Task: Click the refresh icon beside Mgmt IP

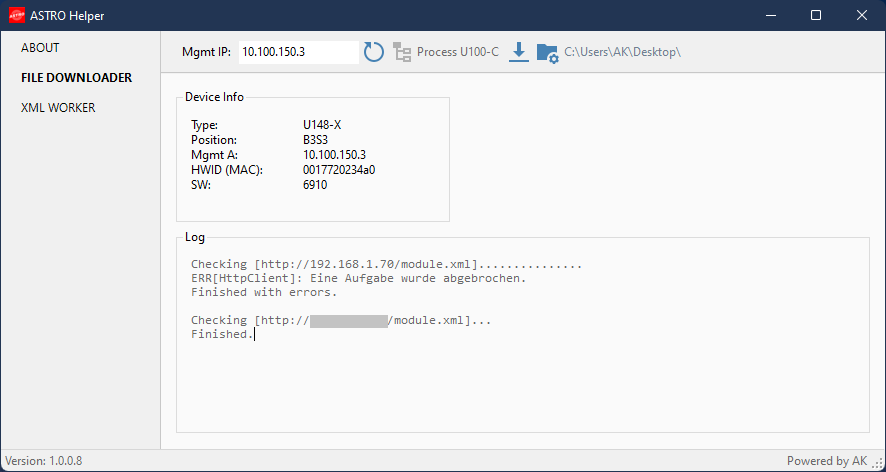Action: coord(373,52)
